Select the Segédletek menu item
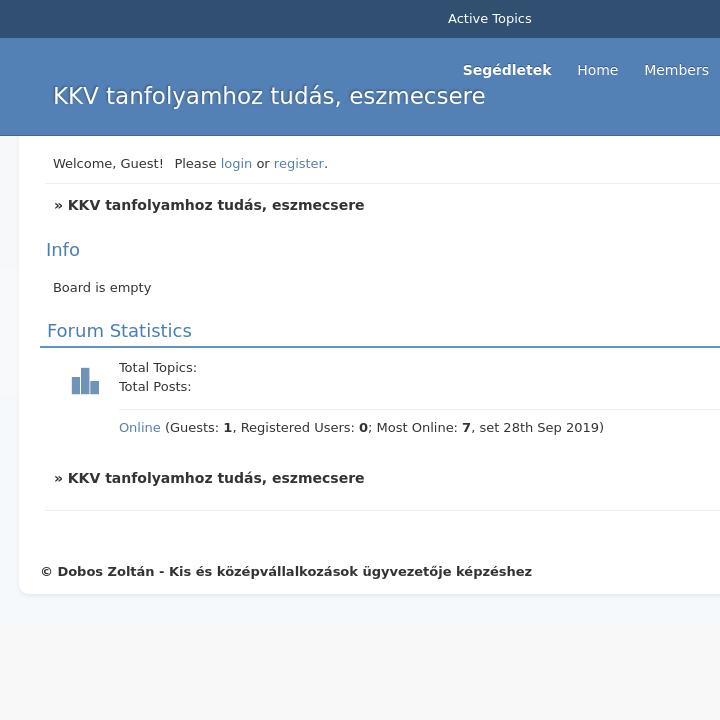Image resolution: width=720 pixels, height=720 pixels. point(507,70)
